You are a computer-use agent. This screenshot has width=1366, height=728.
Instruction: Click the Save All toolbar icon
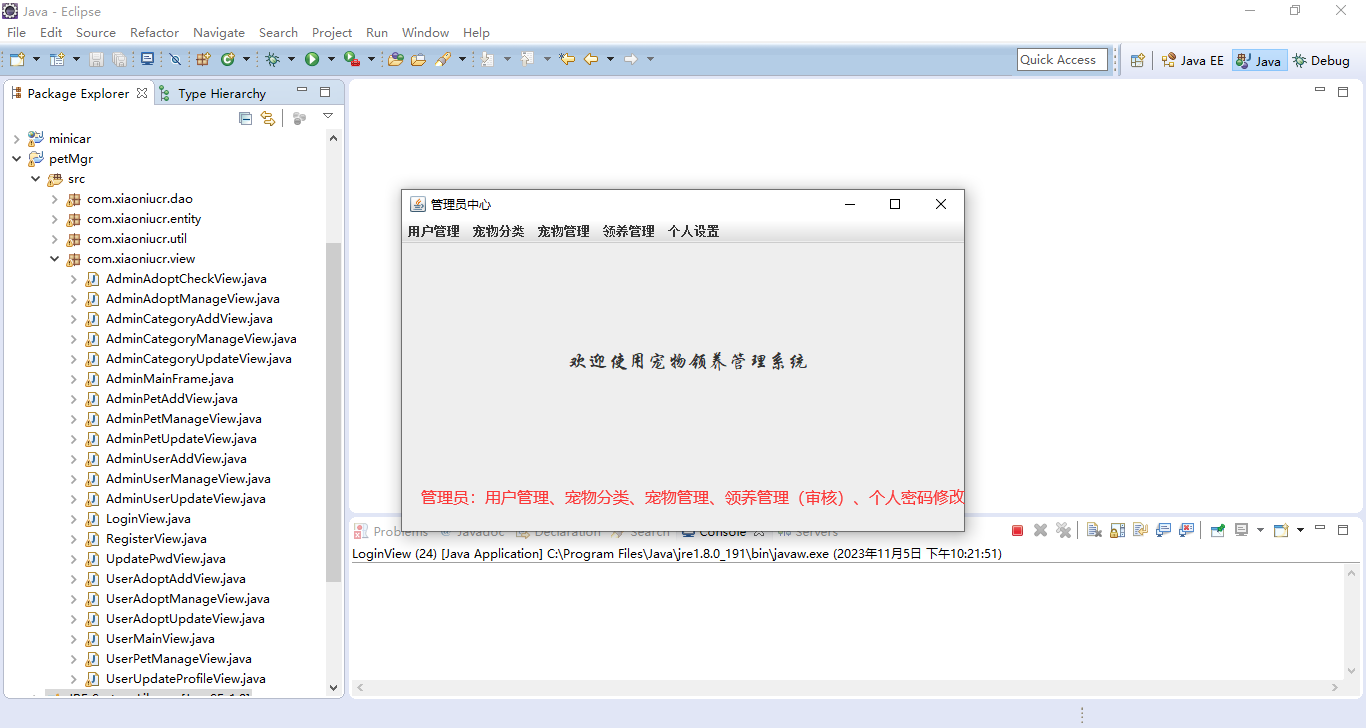(119, 60)
